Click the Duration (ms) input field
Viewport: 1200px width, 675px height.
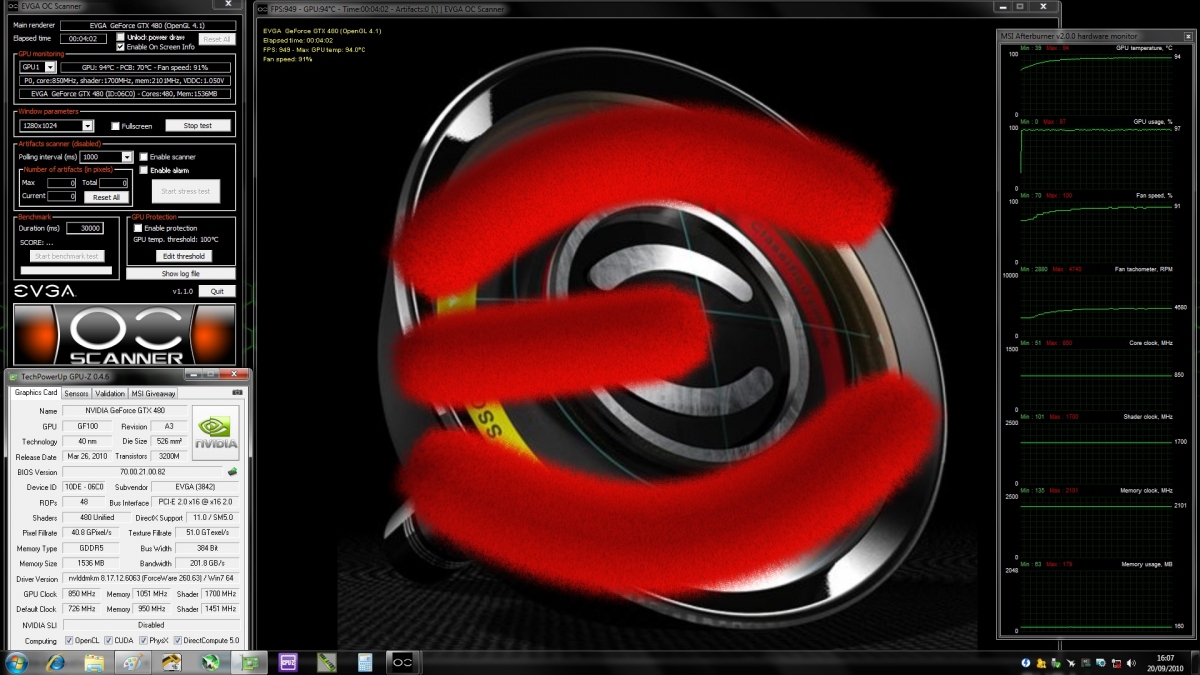pos(85,228)
